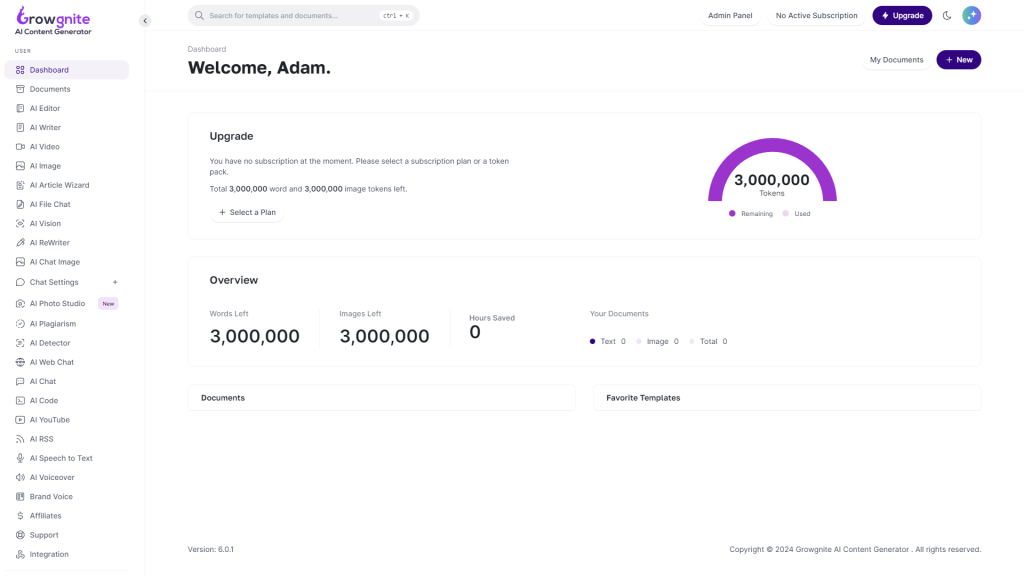Open the New dropdown button

(958, 60)
